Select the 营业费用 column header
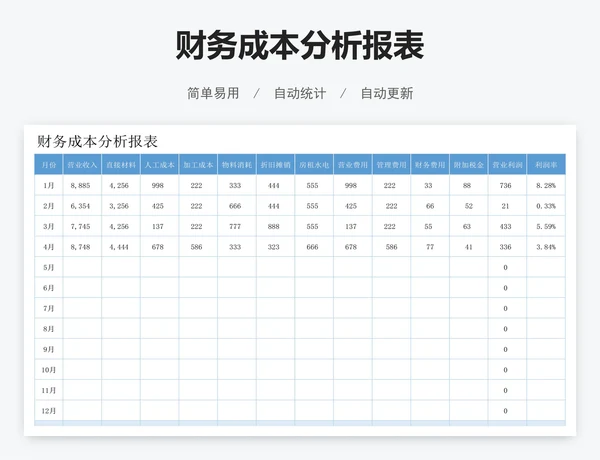 (x=353, y=165)
